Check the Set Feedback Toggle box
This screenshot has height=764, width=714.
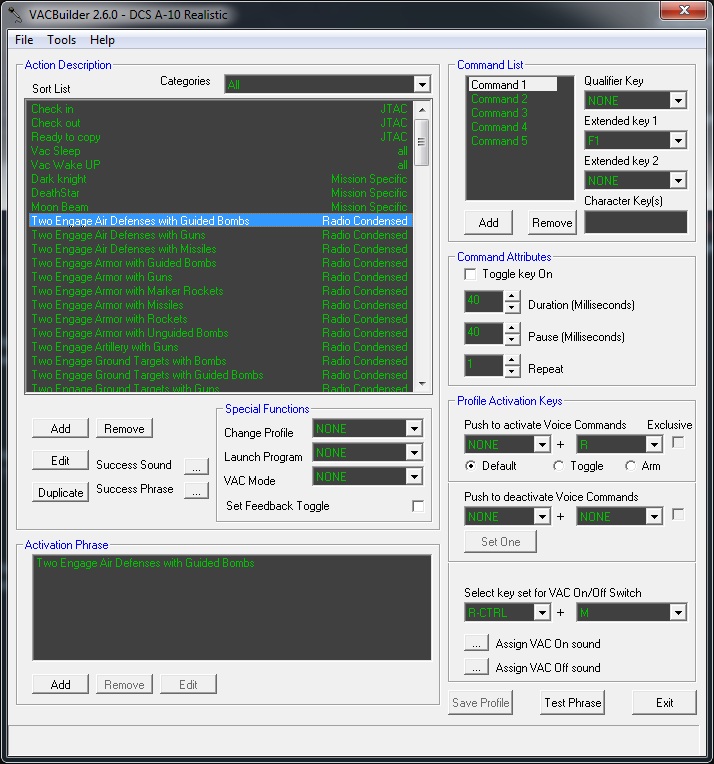pyautogui.click(x=418, y=506)
